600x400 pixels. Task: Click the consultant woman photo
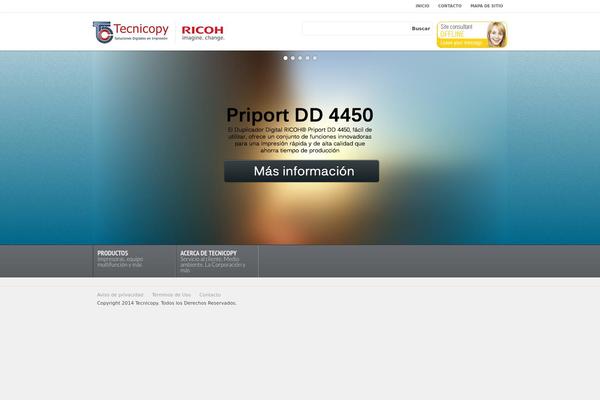tap(497, 34)
